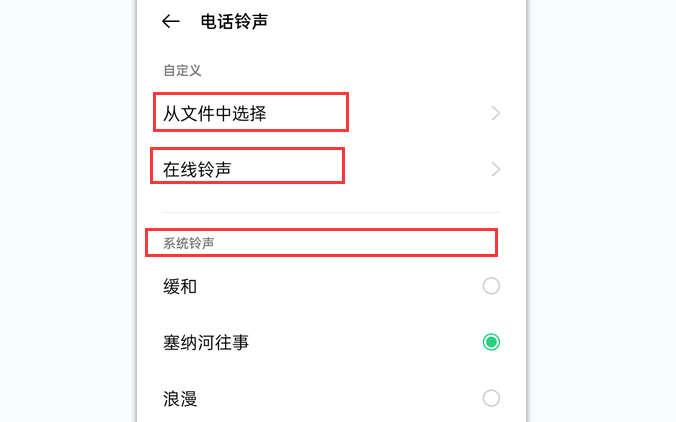
Task: Click the 缓和 ringtone name
Action: tap(181, 287)
